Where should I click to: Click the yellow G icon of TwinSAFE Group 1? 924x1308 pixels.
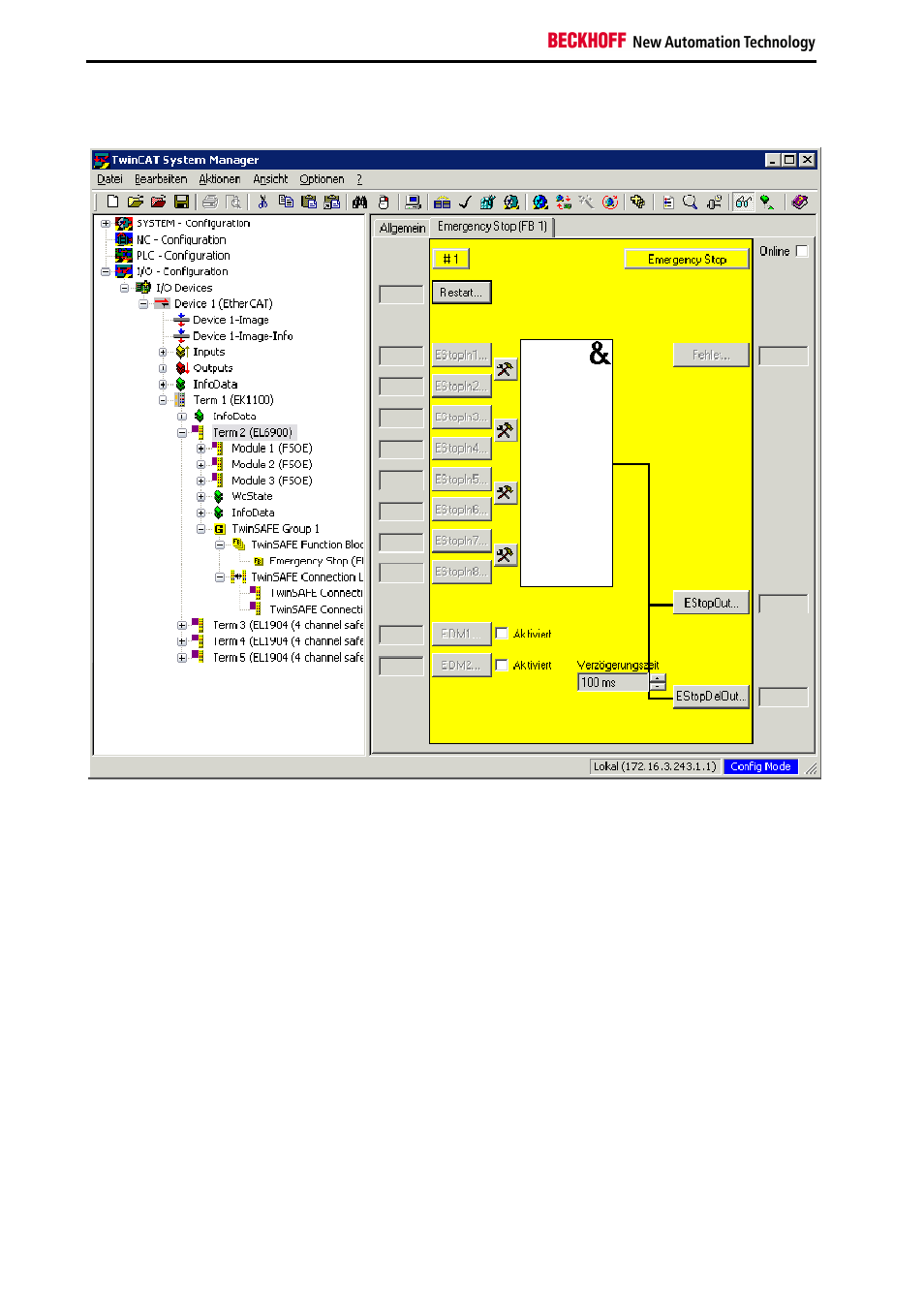(220, 529)
